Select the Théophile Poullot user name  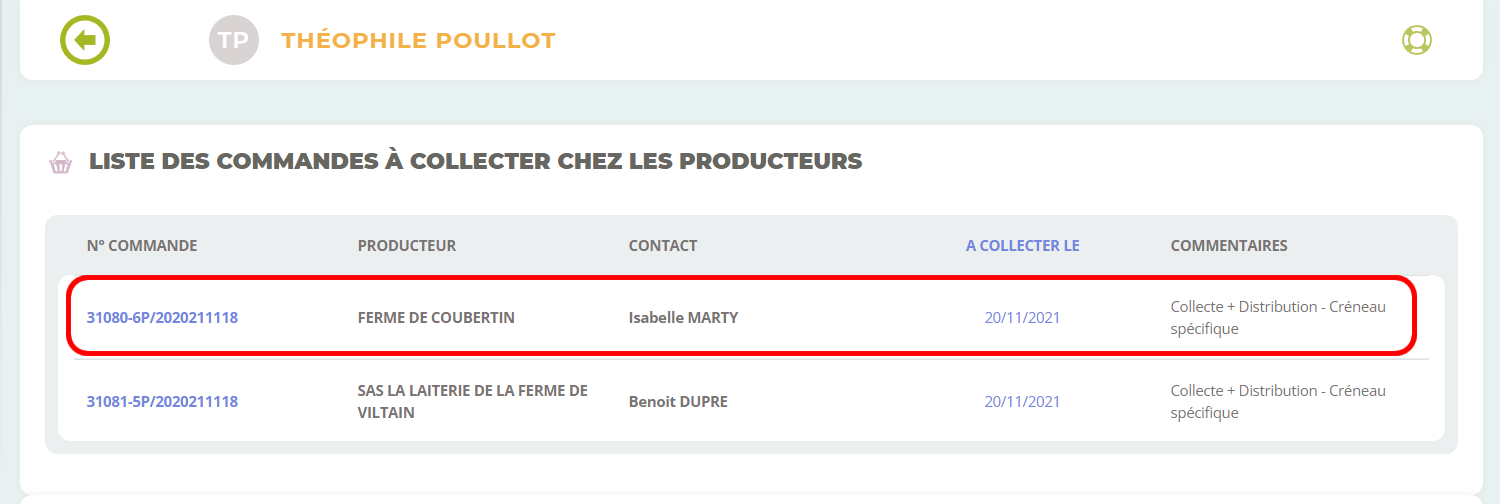point(418,41)
